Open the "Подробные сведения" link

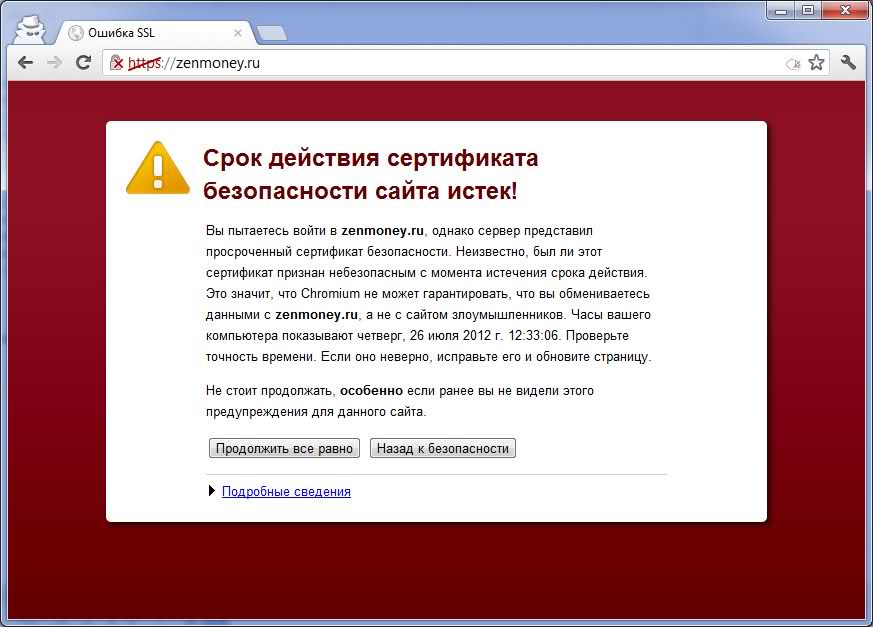coord(286,492)
